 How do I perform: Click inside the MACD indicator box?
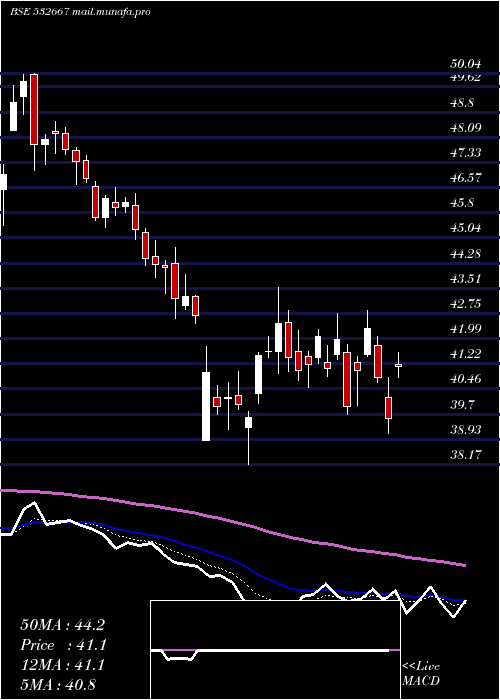click(275, 650)
